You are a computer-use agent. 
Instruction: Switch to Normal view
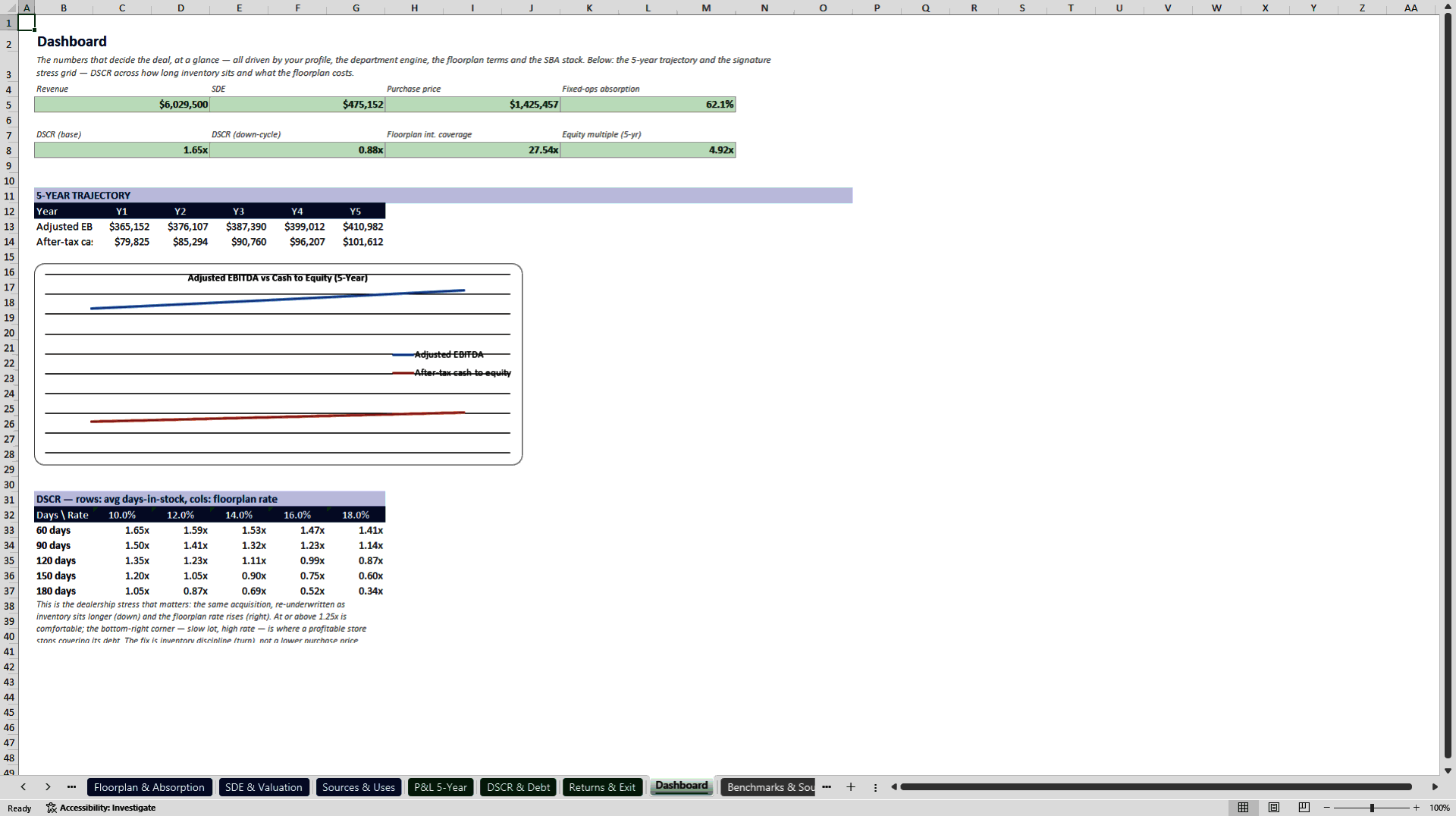[1243, 808]
